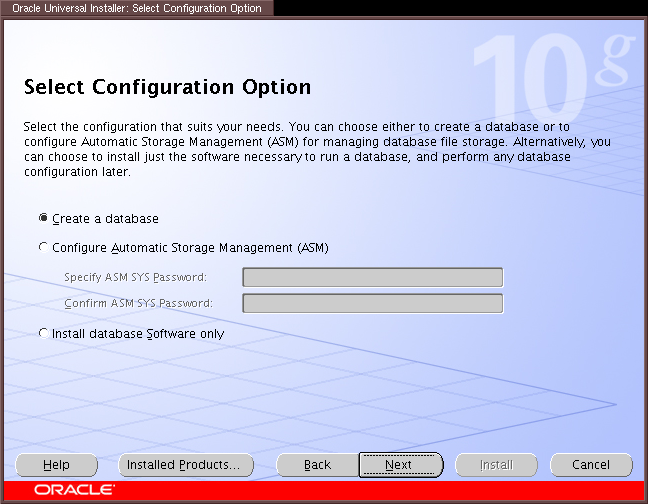Open the Help button

pos(57,465)
